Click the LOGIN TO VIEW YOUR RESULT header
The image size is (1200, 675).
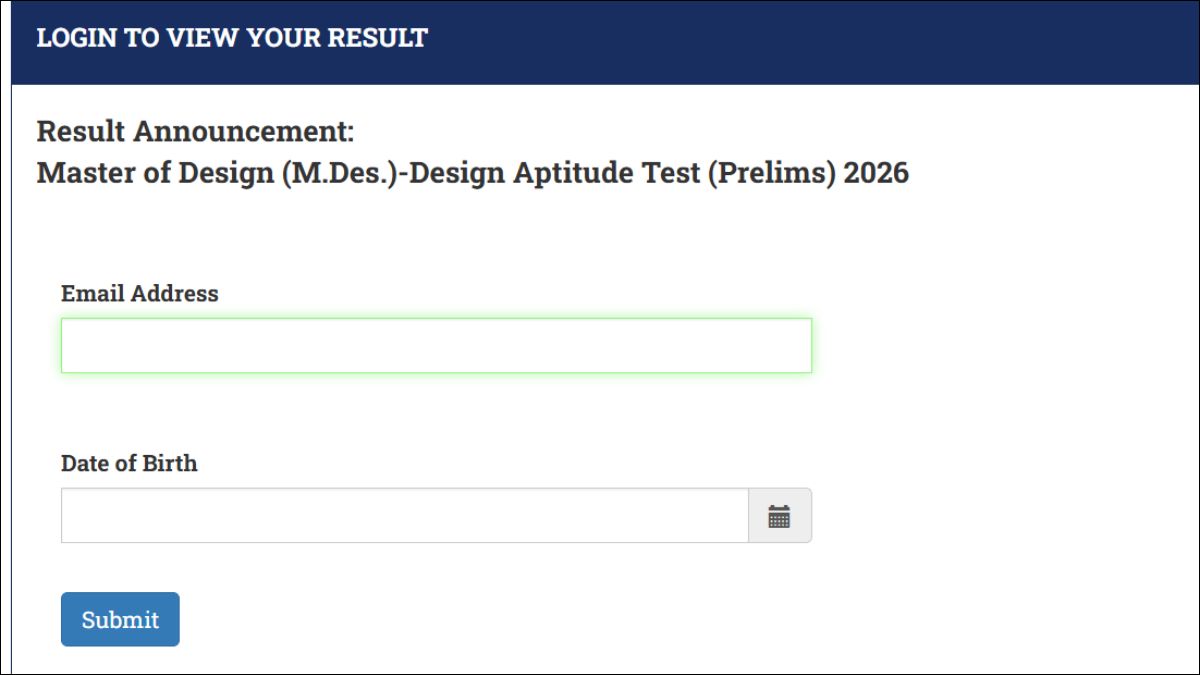tap(231, 38)
